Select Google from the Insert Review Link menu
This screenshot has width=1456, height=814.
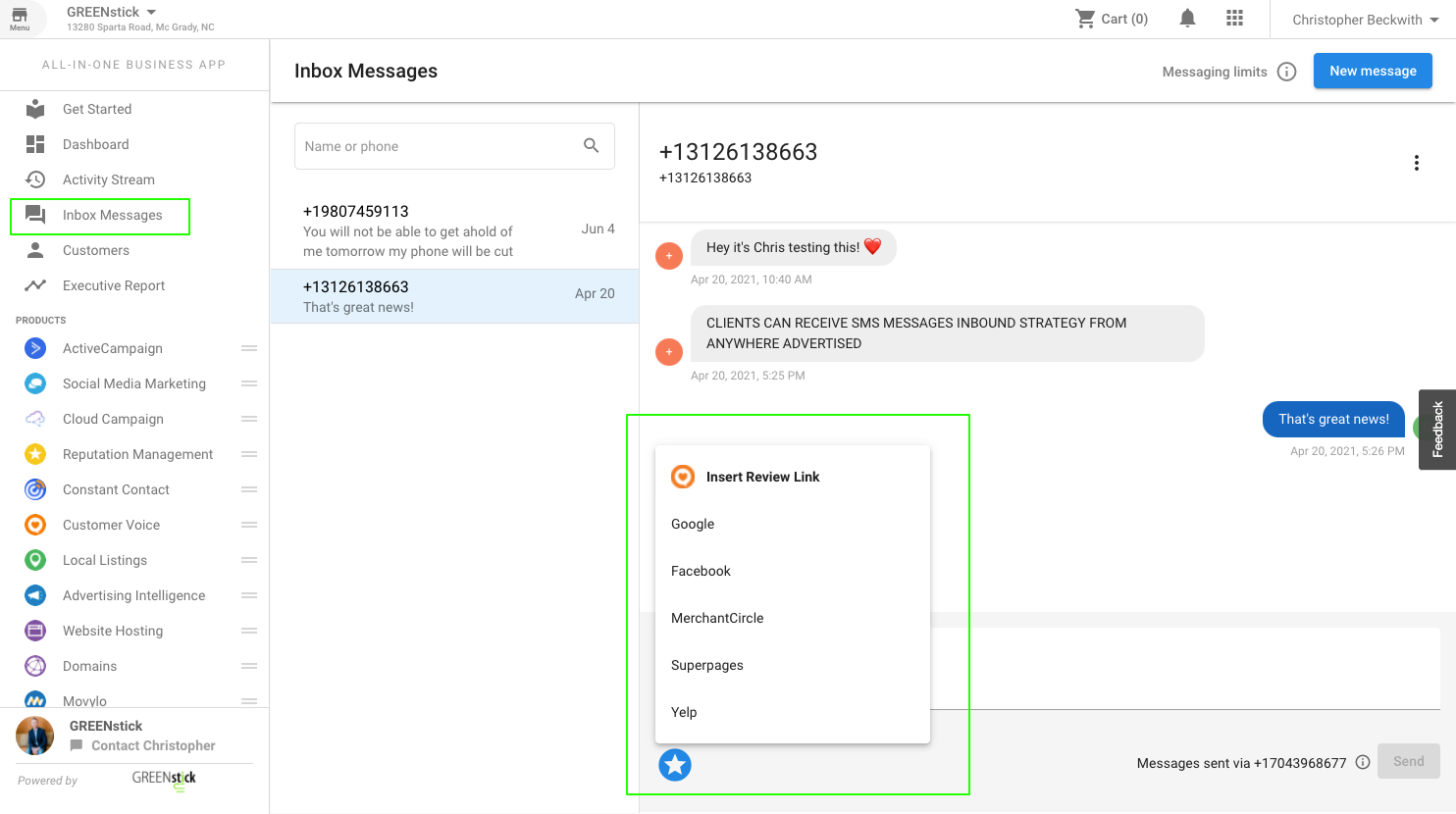pyautogui.click(x=693, y=524)
